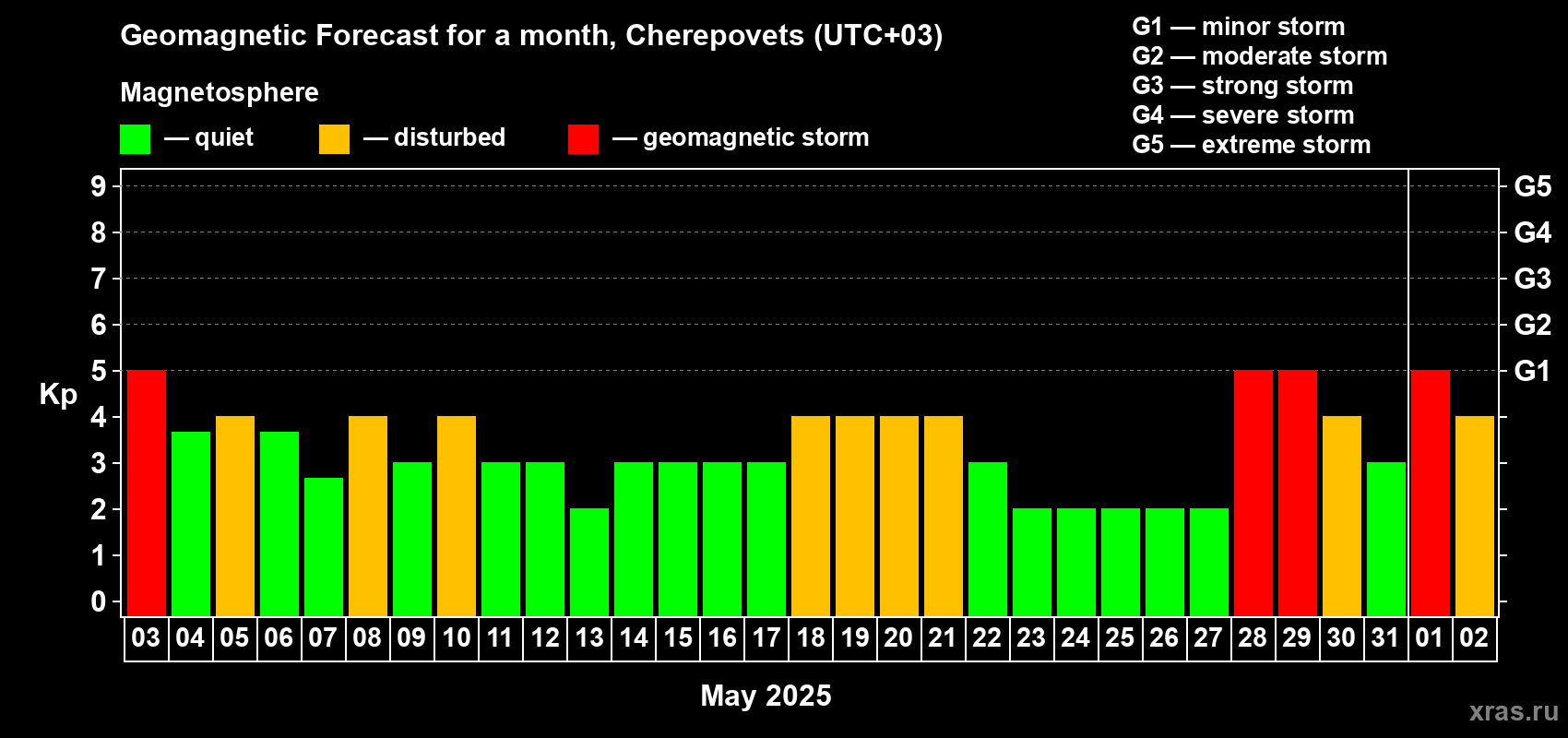Click the G1 label on right axis
1568x738 pixels.
pos(1532,371)
